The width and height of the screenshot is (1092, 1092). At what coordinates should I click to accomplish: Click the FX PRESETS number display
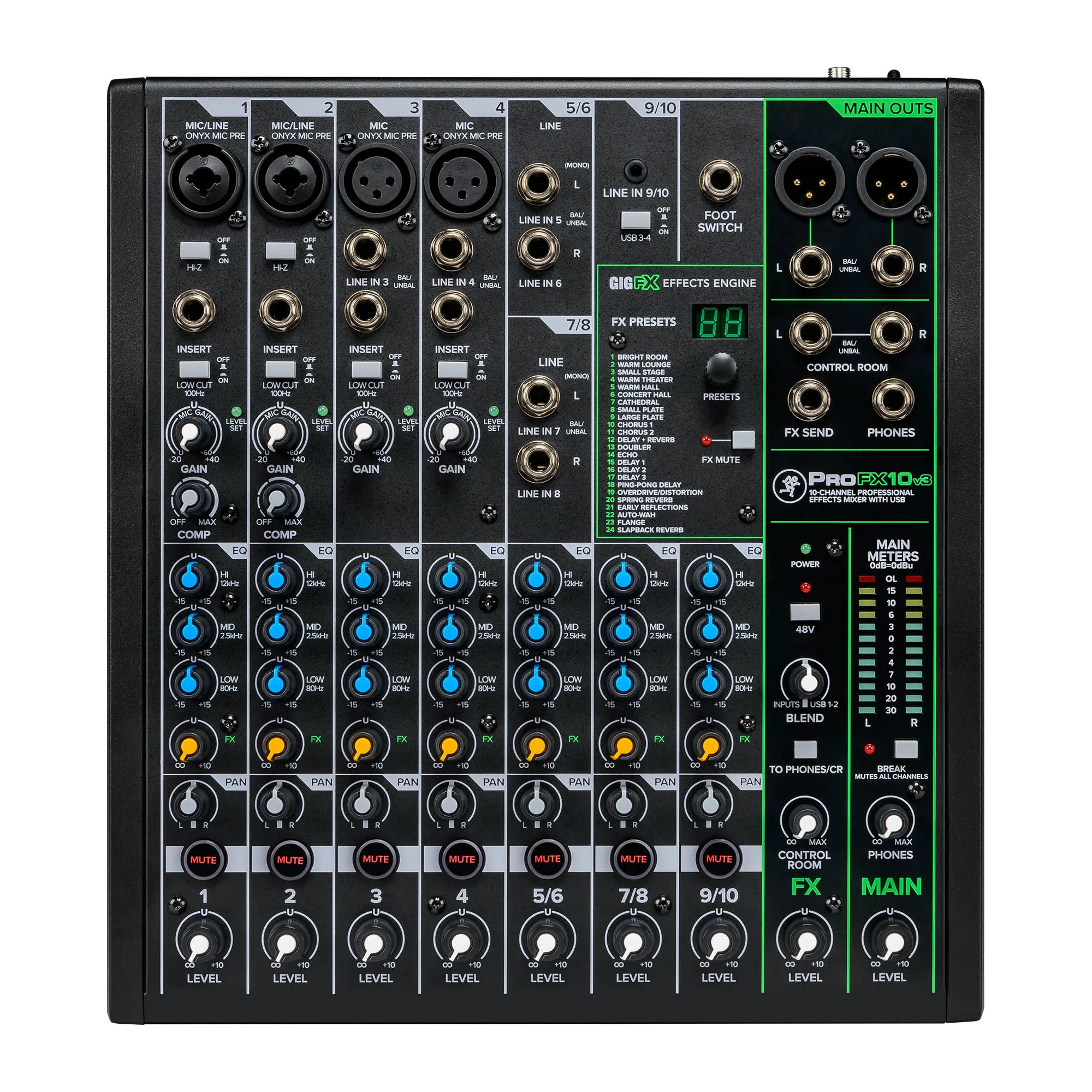[x=720, y=322]
